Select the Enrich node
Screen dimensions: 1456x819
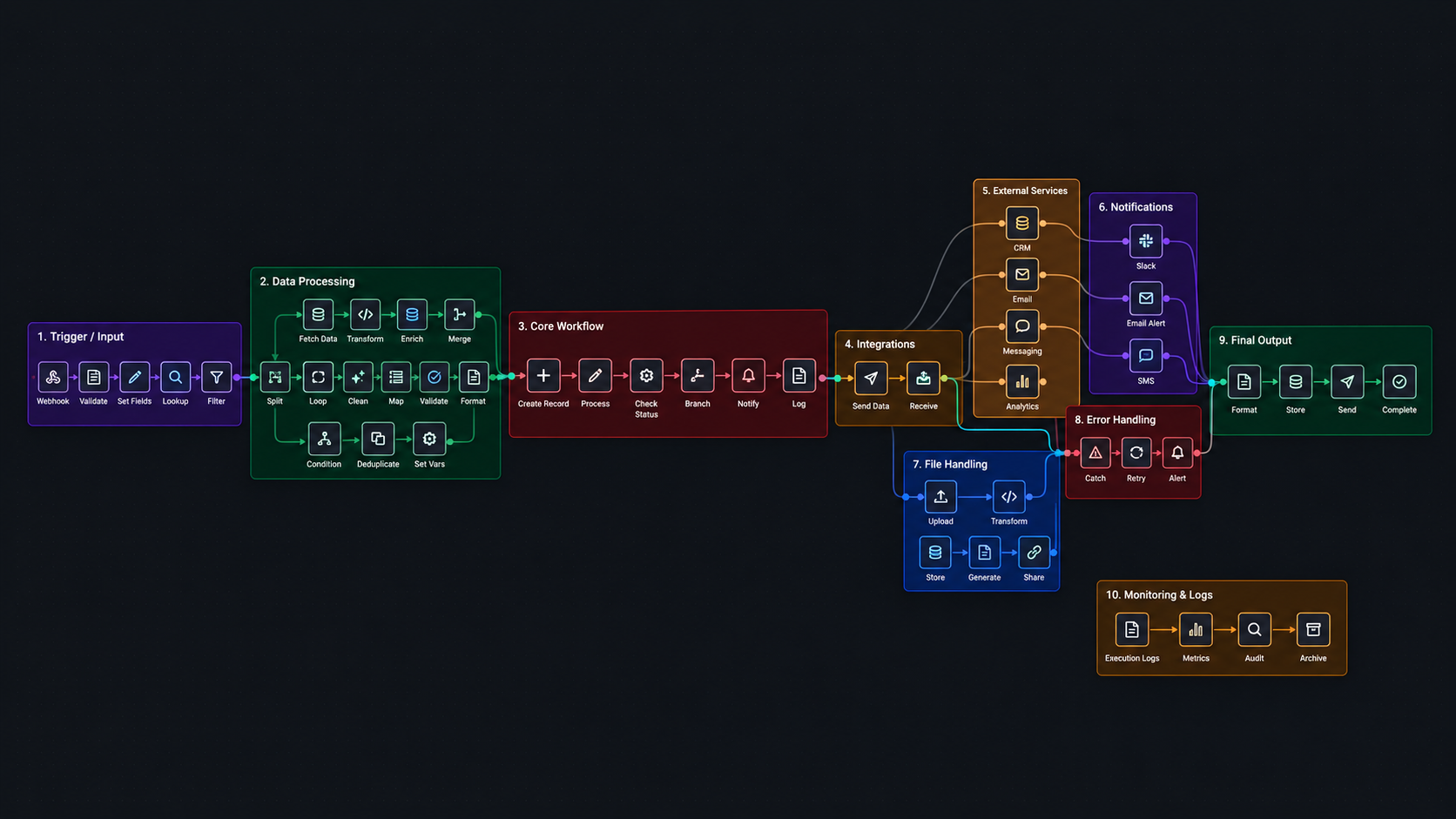(x=413, y=314)
